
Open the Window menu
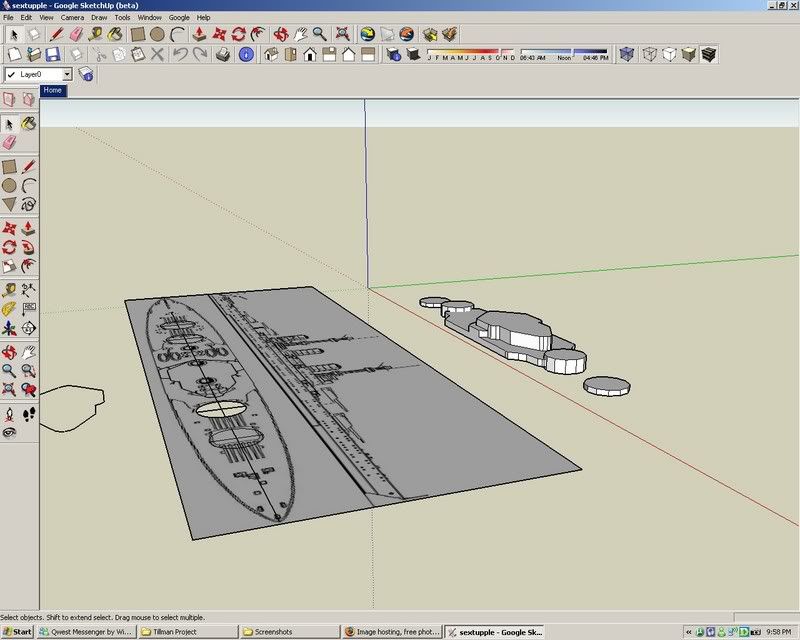149,17
